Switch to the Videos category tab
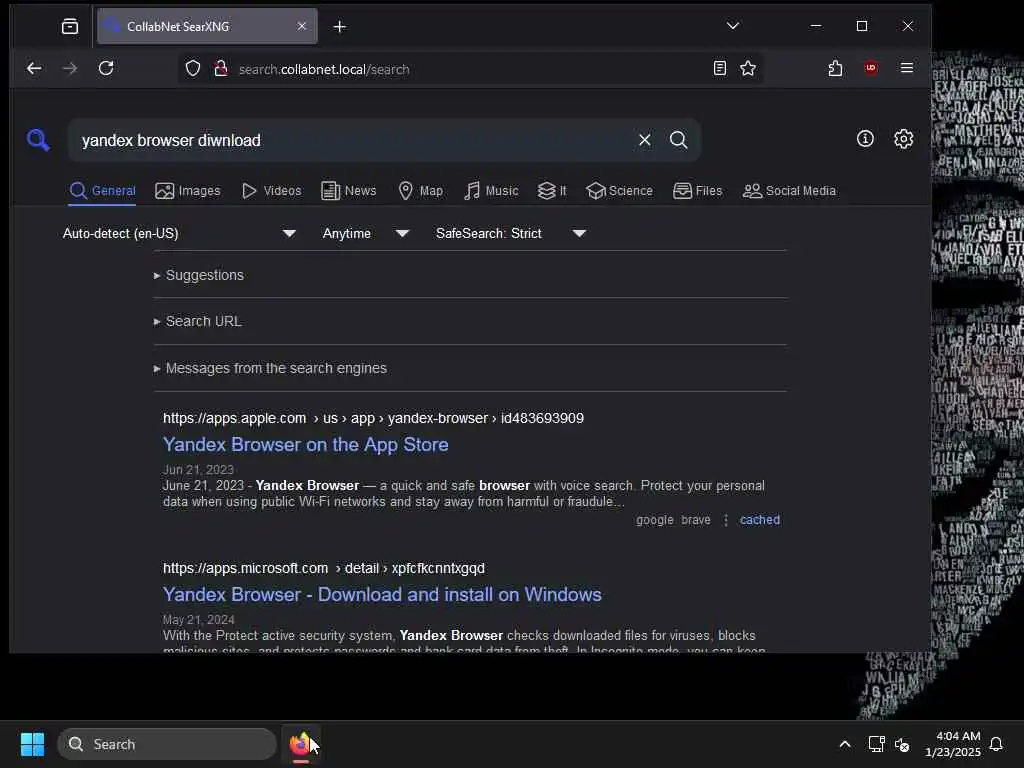 point(272,191)
